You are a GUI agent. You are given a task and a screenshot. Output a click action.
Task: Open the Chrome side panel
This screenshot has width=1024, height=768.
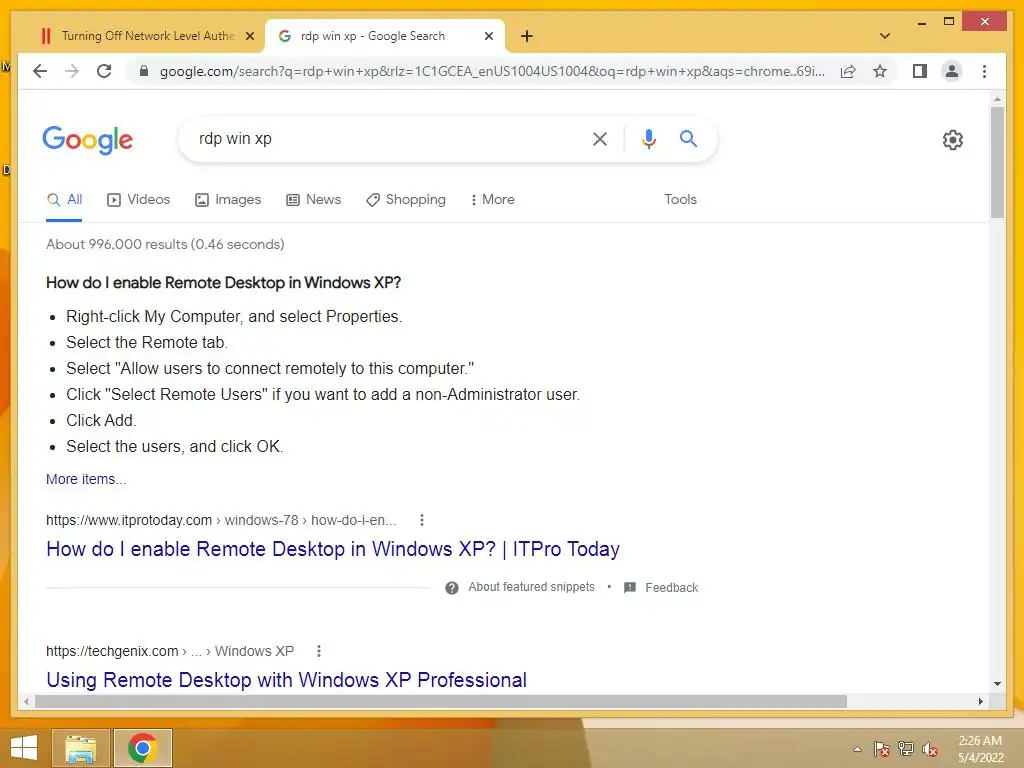pyautogui.click(x=920, y=71)
